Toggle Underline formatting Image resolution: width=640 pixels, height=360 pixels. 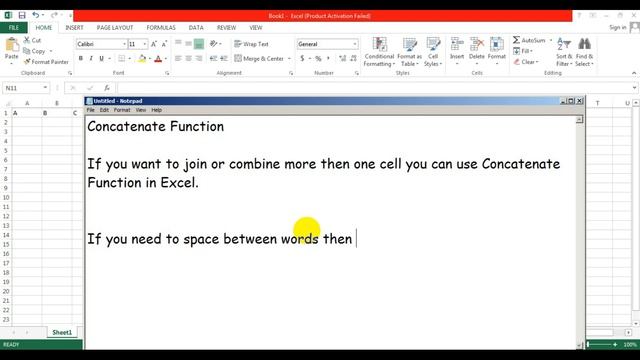pyautogui.click(x=101, y=58)
